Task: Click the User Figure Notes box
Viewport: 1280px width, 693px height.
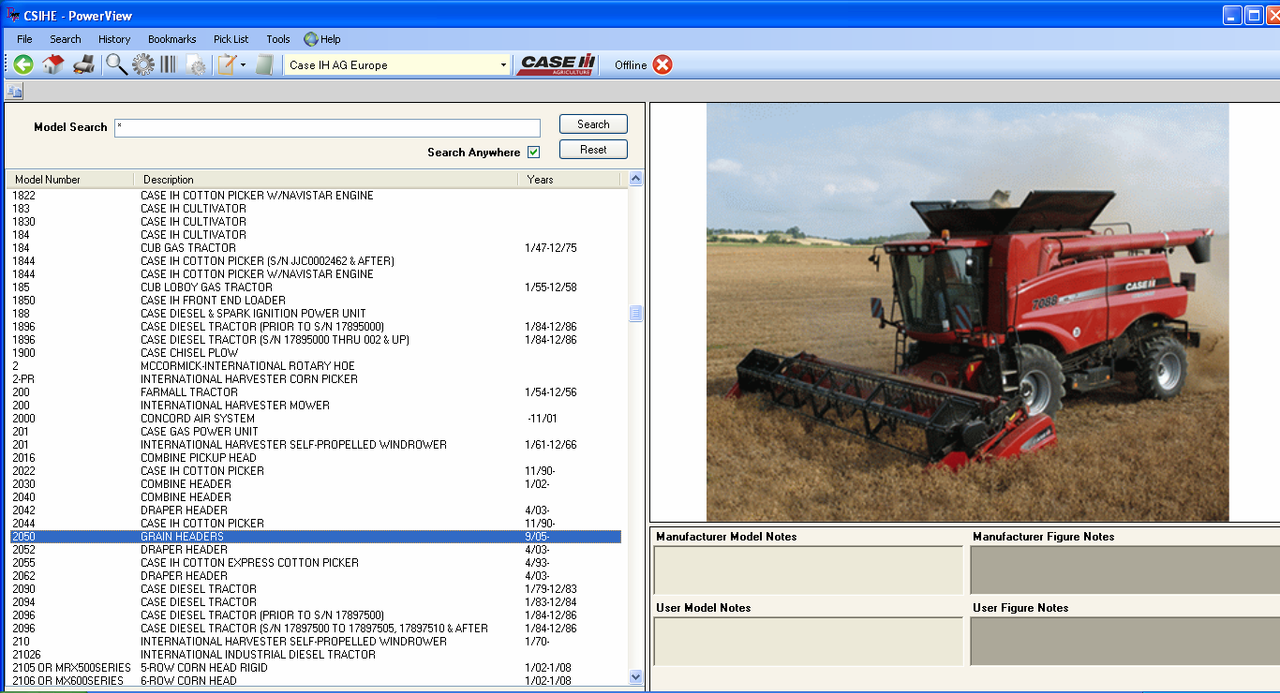Action: click(1125, 641)
